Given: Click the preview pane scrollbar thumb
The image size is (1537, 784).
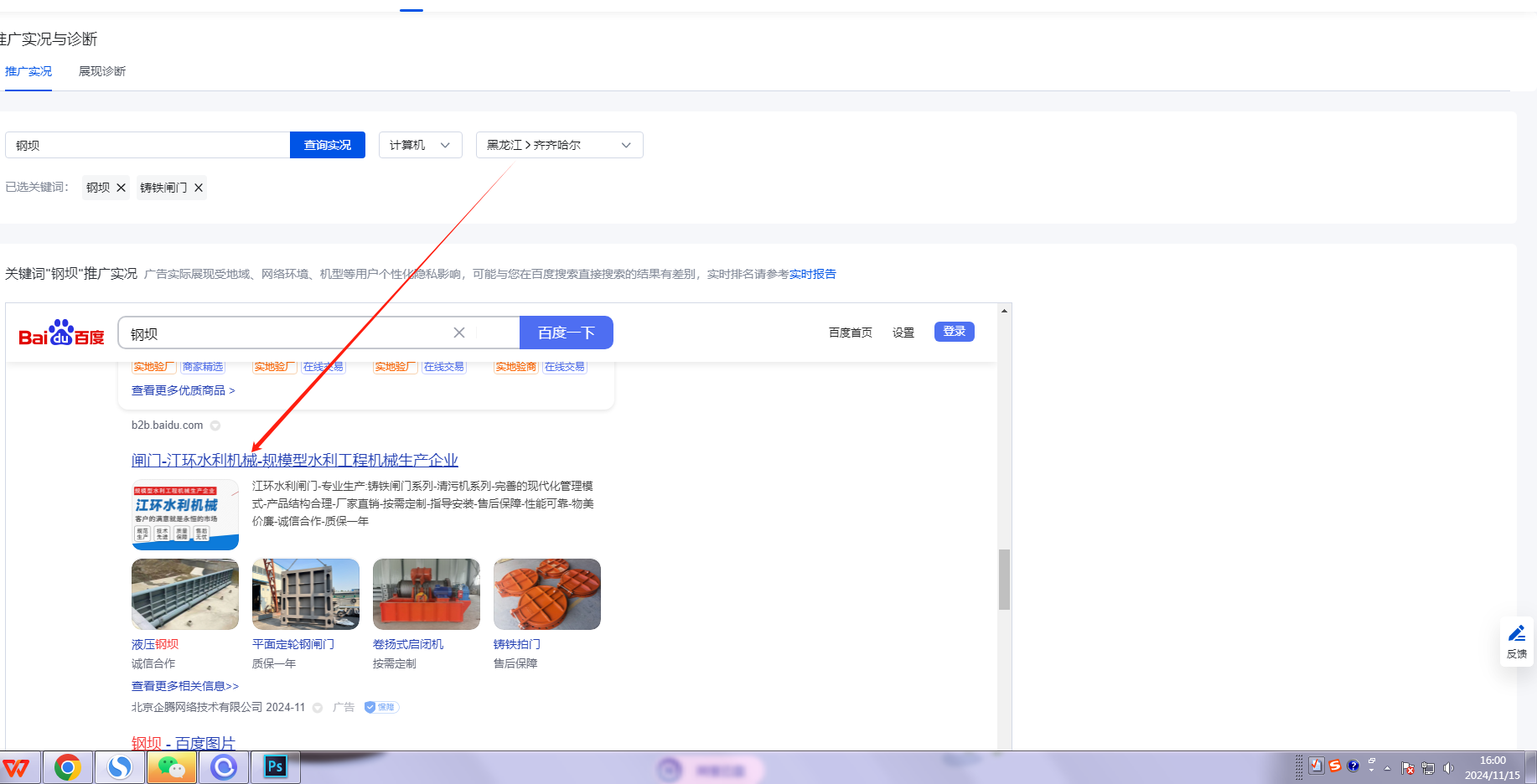Looking at the screenshot, I should pos(1004,580).
